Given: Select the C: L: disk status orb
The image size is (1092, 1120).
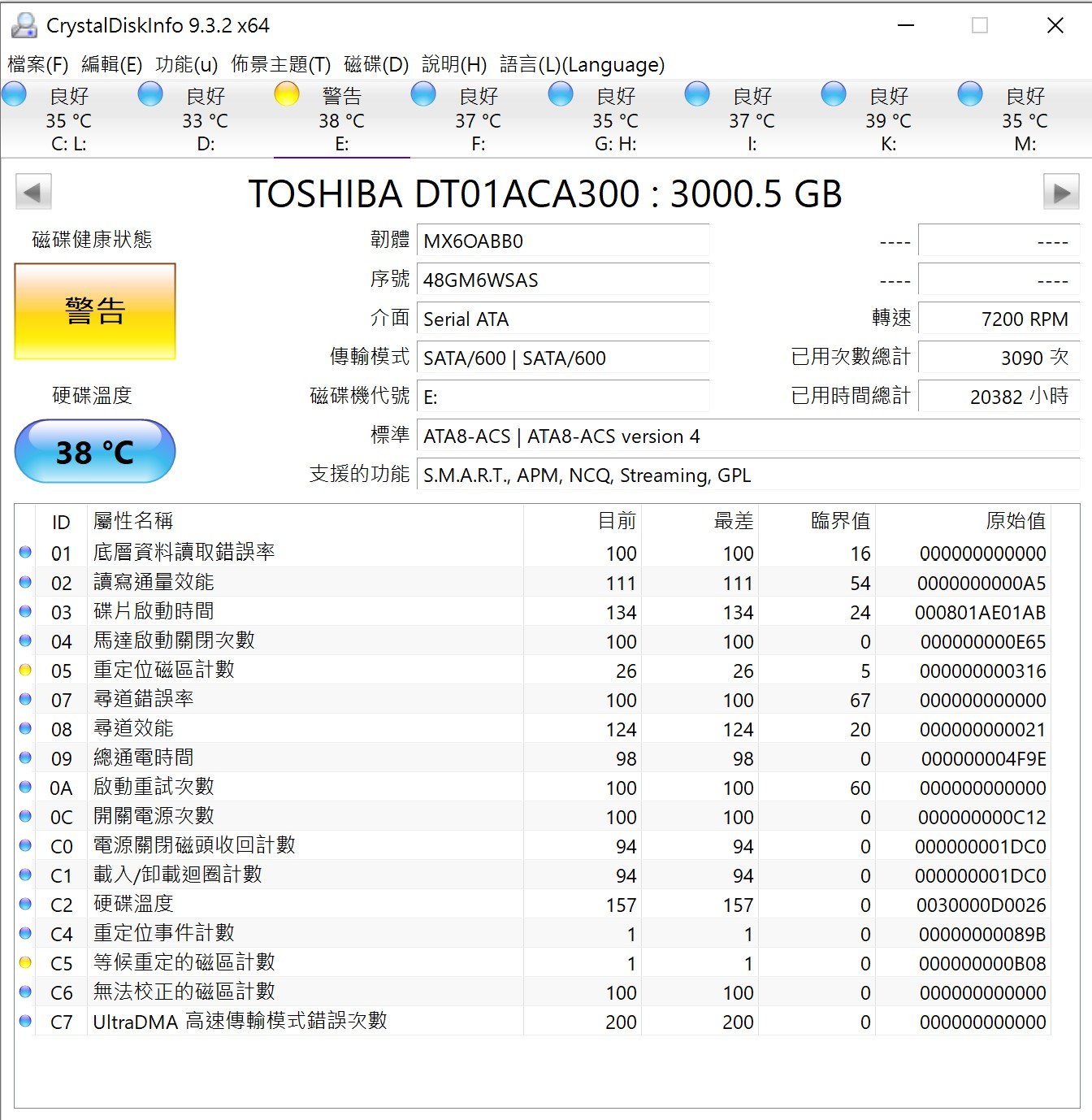Looking at the screenshot, I should pos(14,94).
